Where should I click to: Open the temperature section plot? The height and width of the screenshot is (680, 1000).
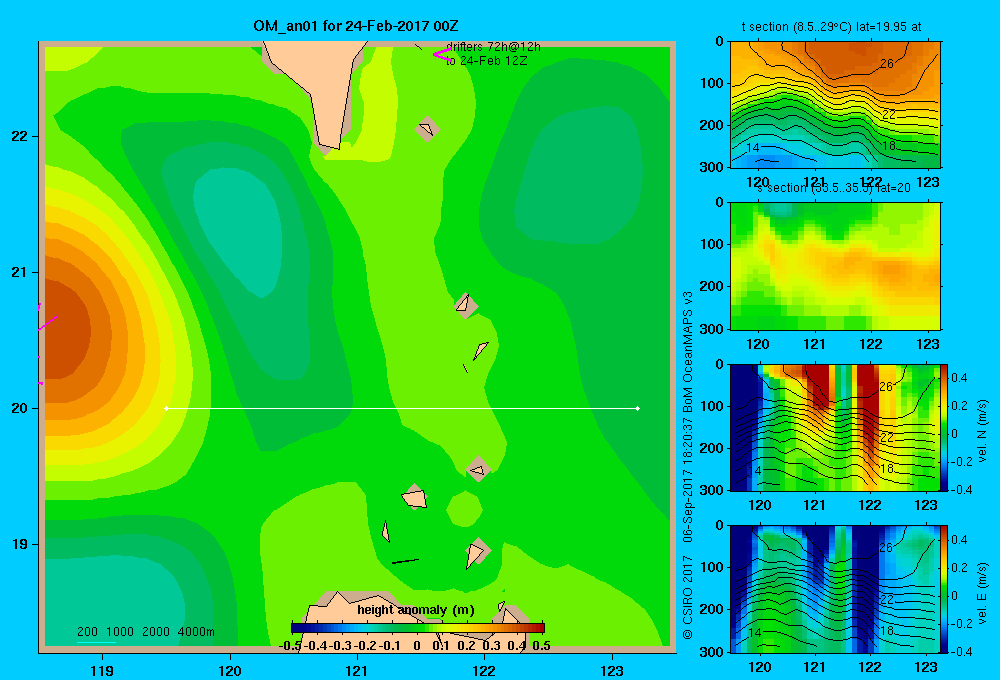[835, 105]
